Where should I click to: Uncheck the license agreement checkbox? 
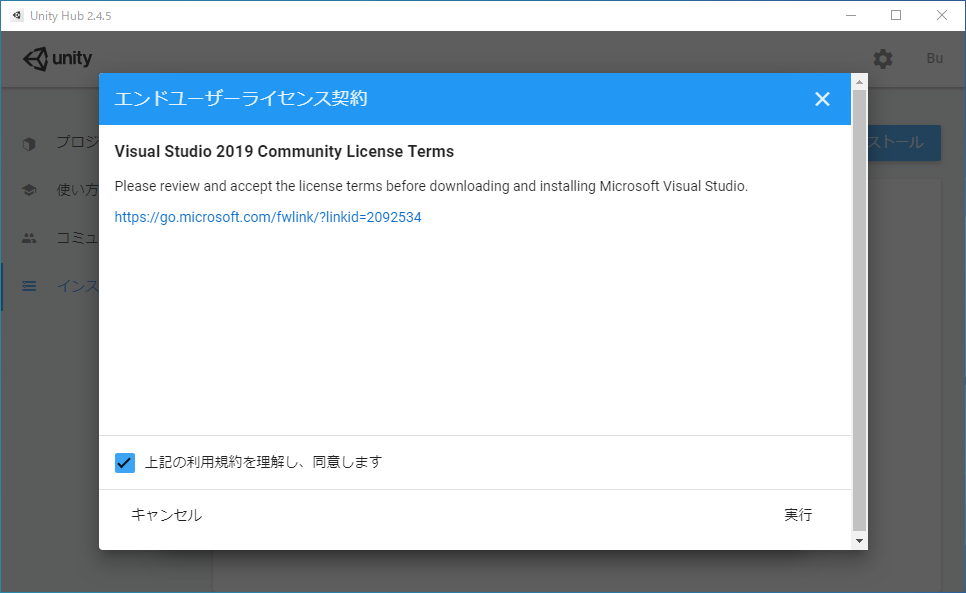tap(125, 462)
